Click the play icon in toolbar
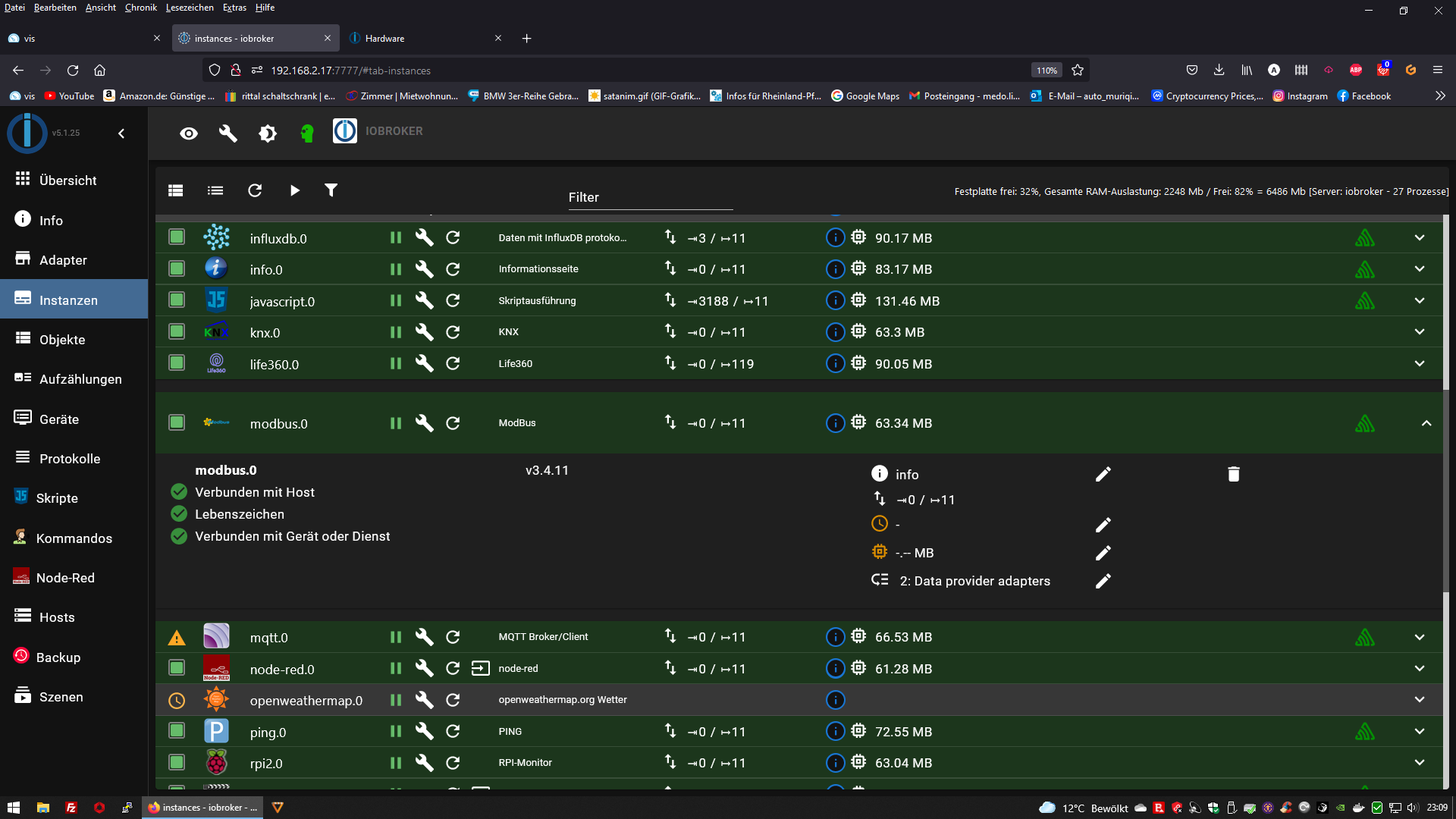The image size is (1456, 819). [x=294, y=190]
